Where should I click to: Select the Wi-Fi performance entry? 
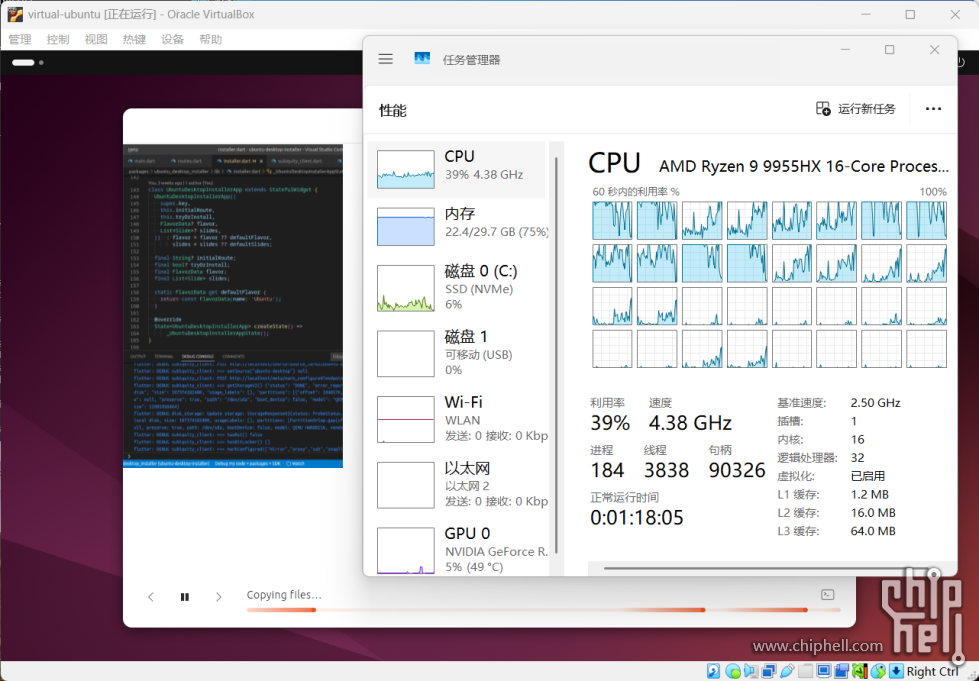tap(458, 418)
